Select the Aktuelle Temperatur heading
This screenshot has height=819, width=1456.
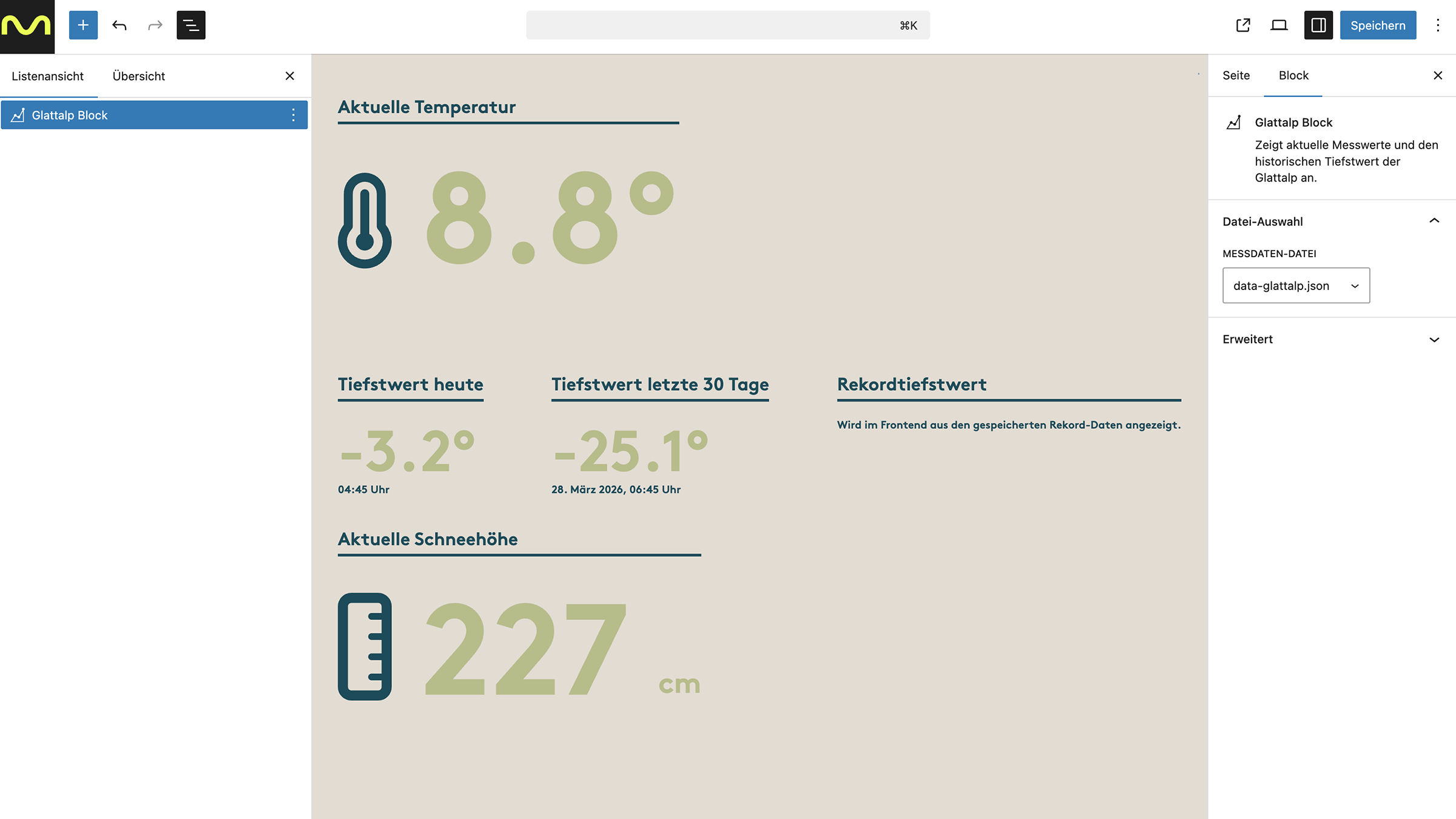point(427,107)
